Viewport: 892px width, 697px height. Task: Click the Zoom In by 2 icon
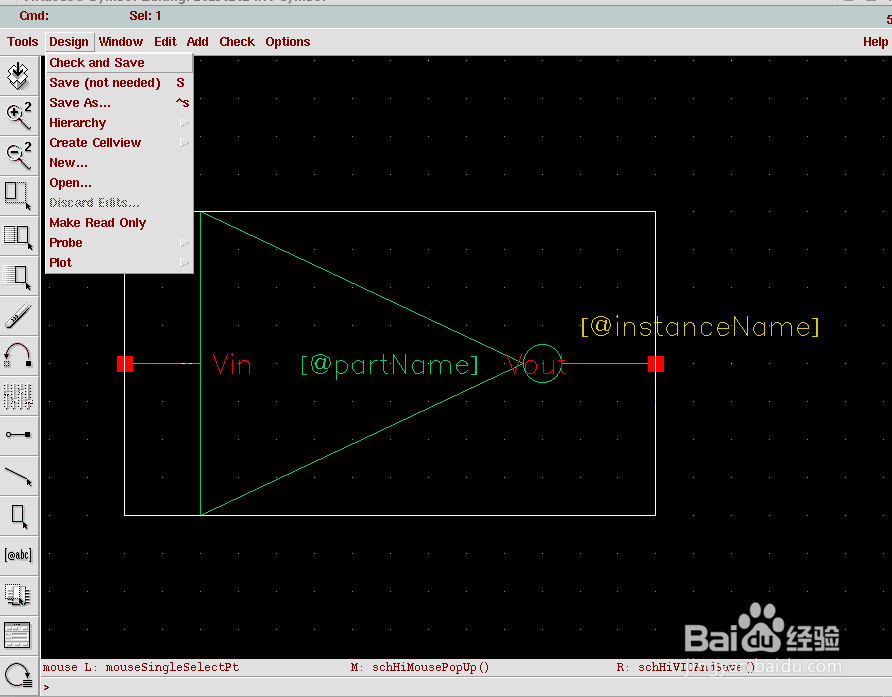19,116
